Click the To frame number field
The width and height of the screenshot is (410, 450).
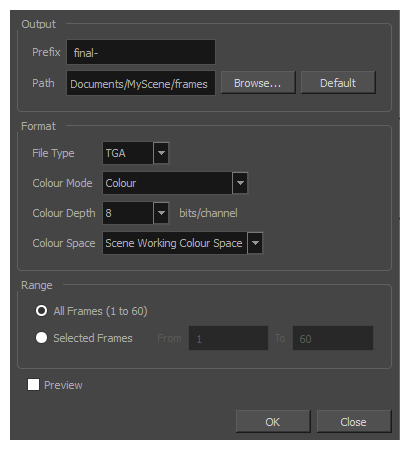tap(333, 338)
